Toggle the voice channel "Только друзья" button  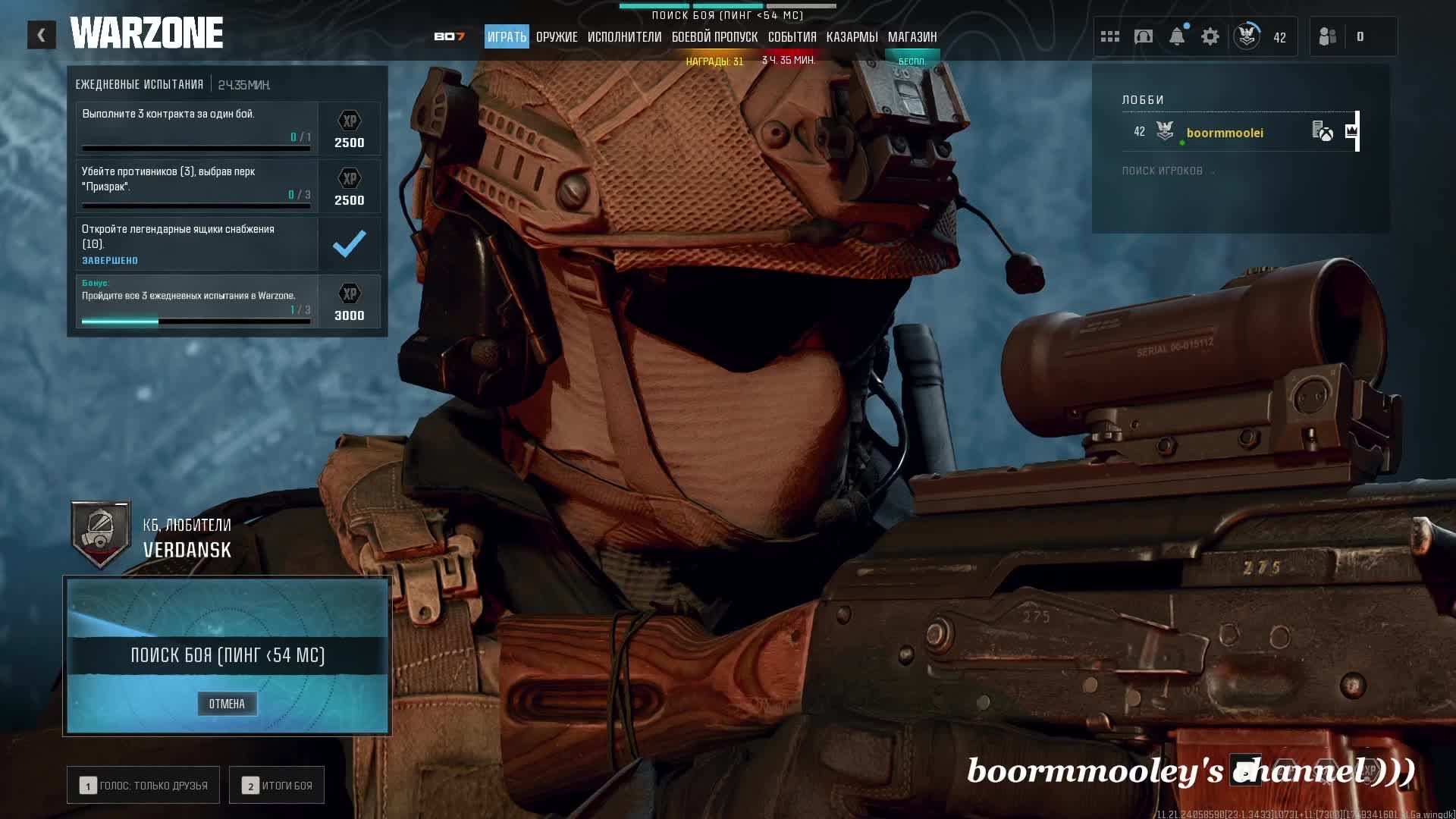pyautogui.click(x=143, y=785)
